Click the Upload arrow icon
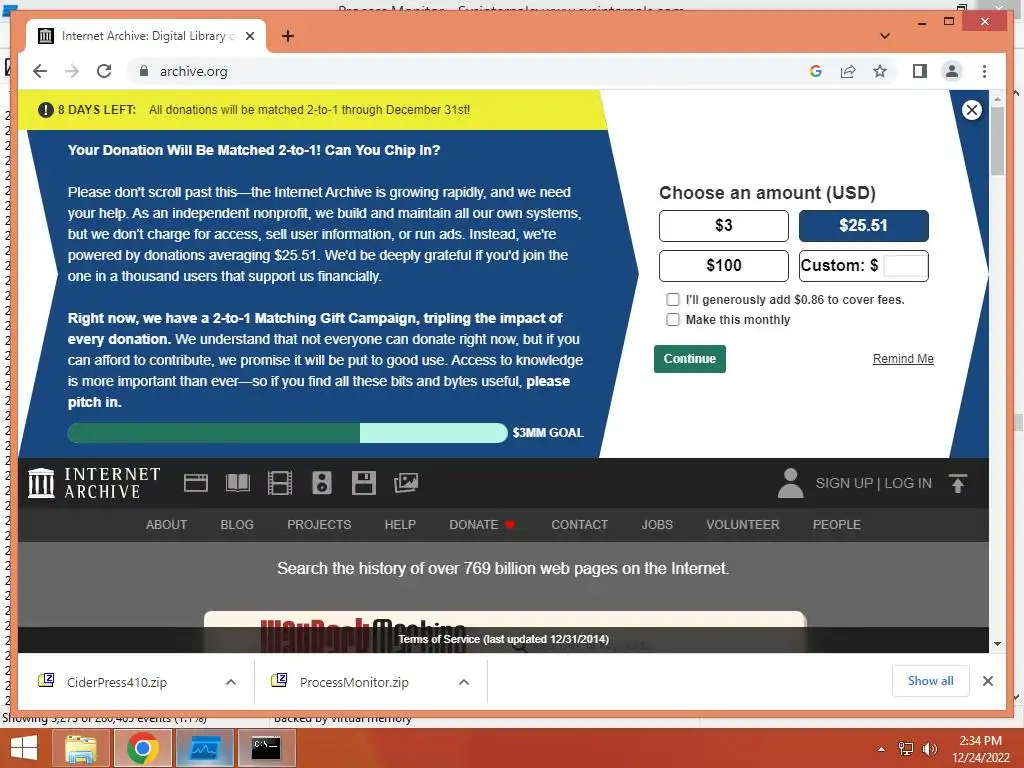This screenshot has height=768, width=1024. pyautogui.click(x=958, y=483)
